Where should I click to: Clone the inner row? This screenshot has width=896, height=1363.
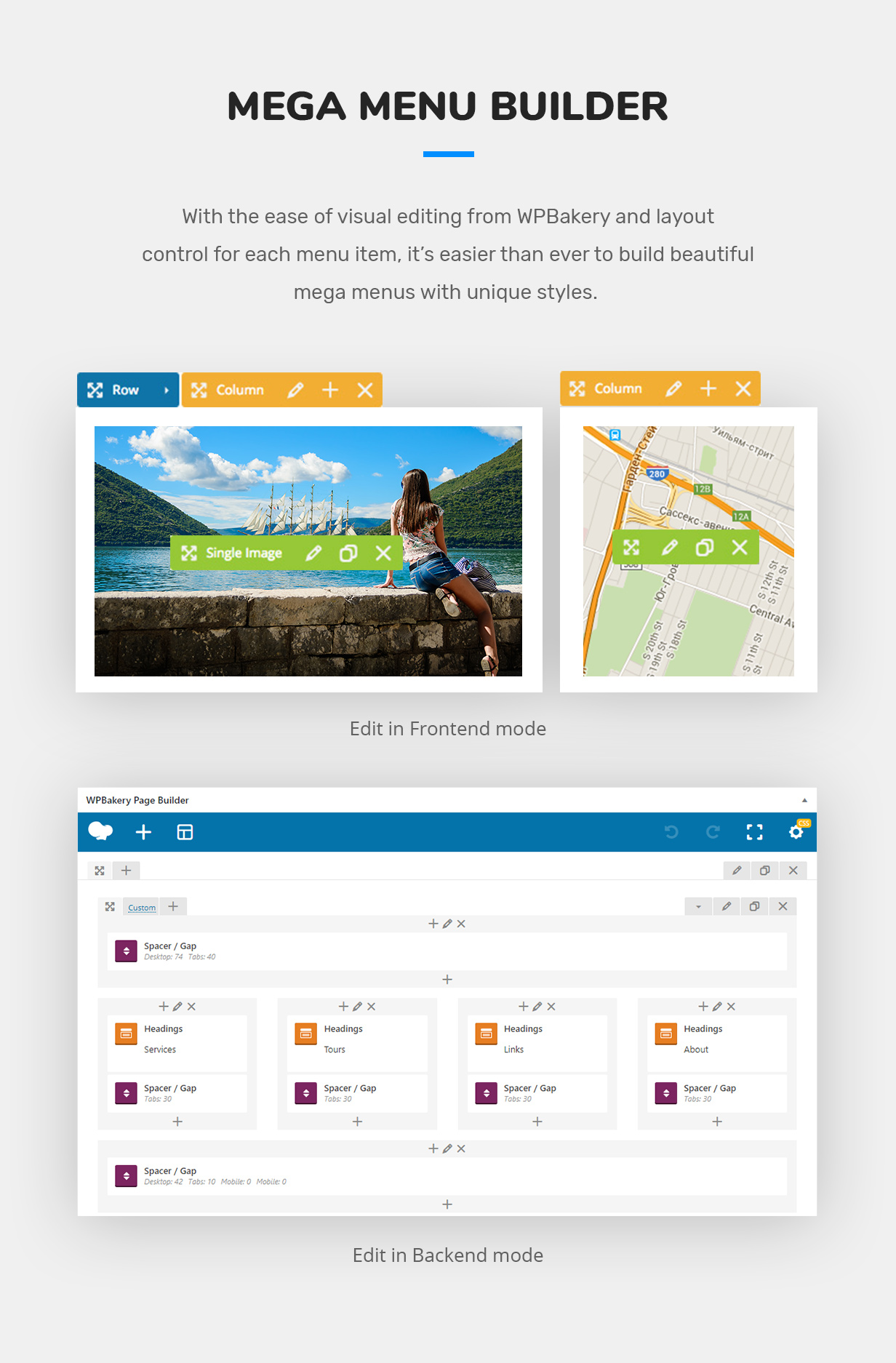click(x=755, y=906)
